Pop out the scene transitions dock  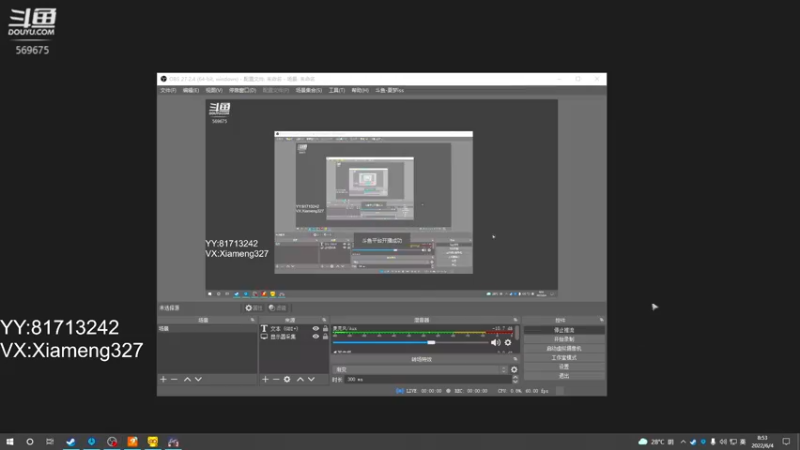point(515,359)
